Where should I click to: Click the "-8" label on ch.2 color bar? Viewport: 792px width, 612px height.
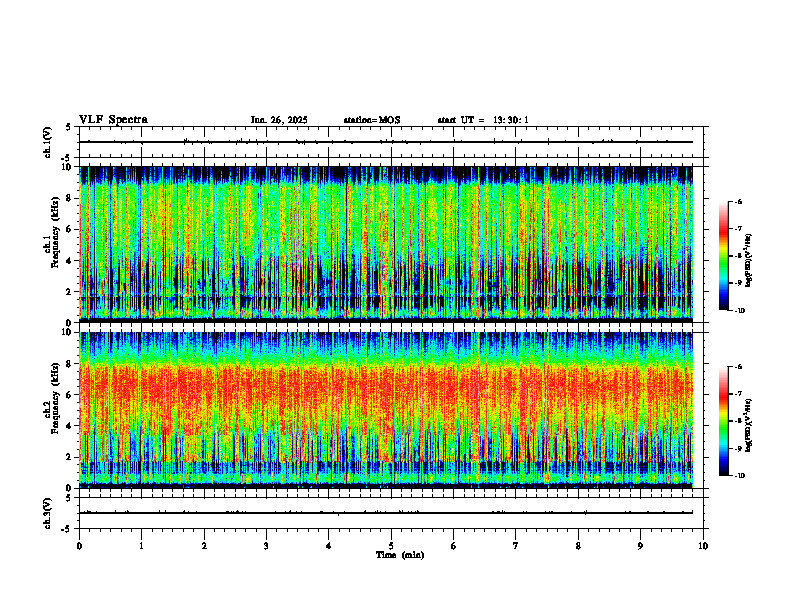point(739,421)
